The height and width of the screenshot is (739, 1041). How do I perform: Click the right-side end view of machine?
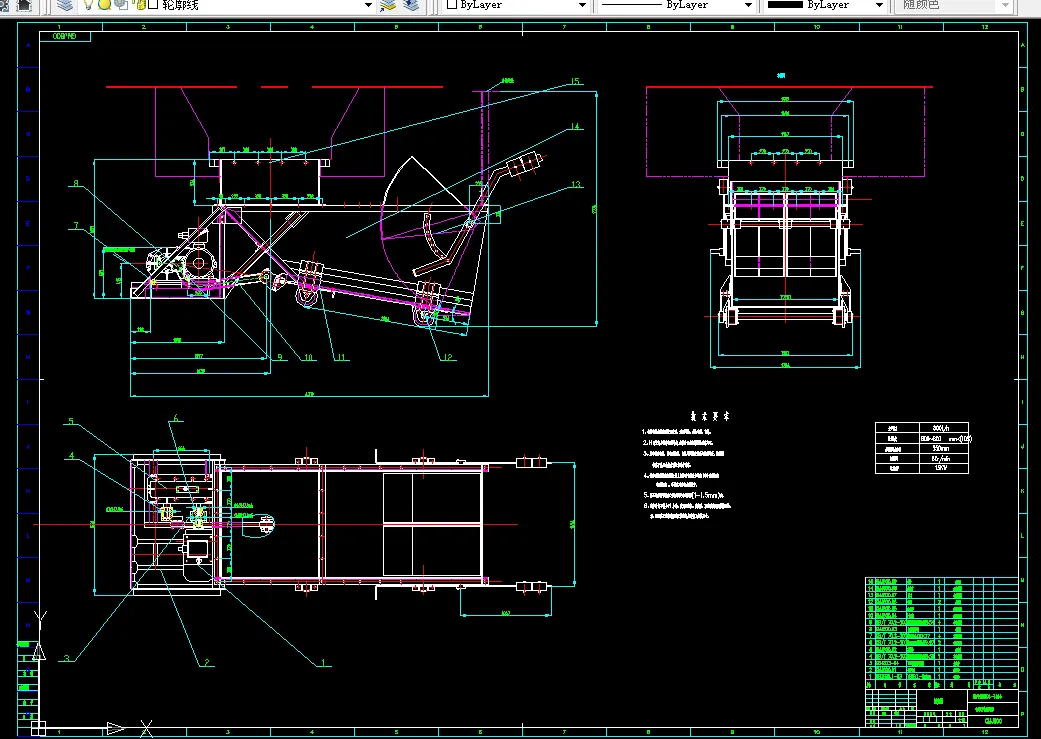point(786,226)
